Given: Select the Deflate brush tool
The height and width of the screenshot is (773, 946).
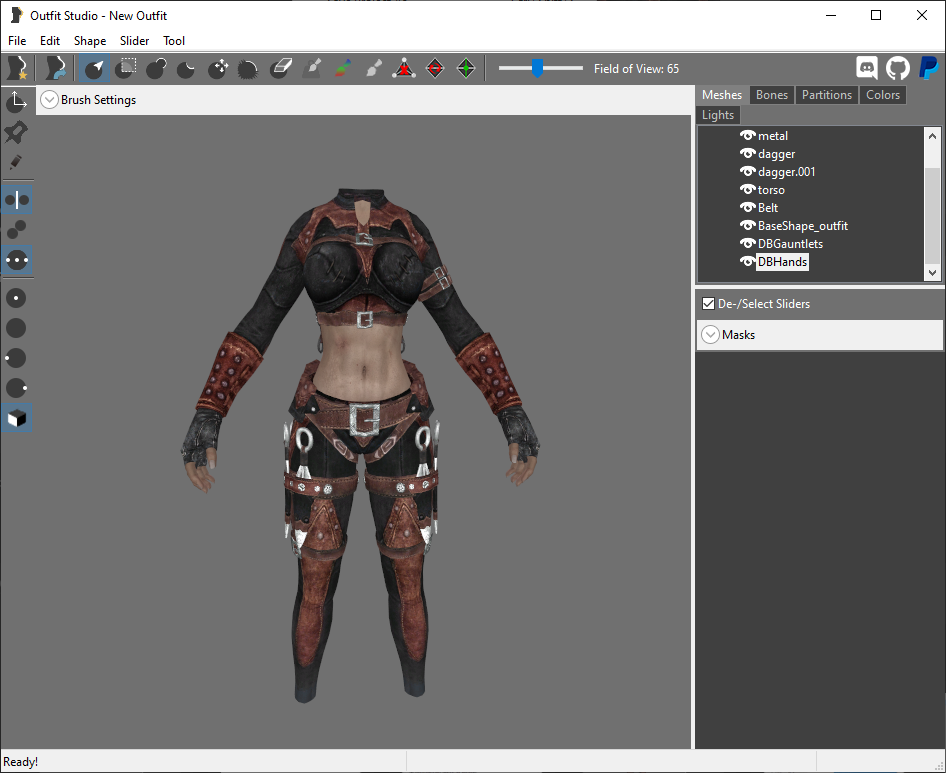Looking at the screenshot, I should (186, 68).
